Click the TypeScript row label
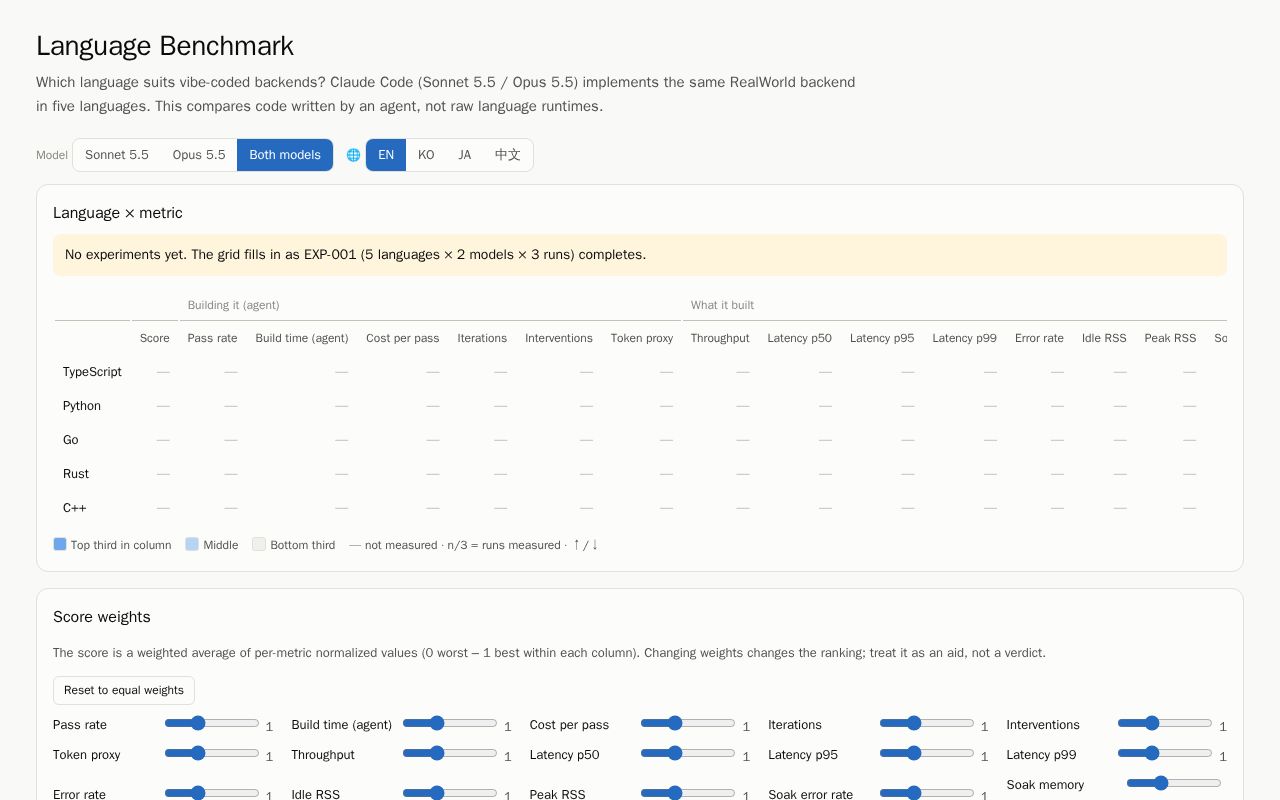Image resolution: width=1280 pixels, height=800 pixels. (x=92, y=372)
